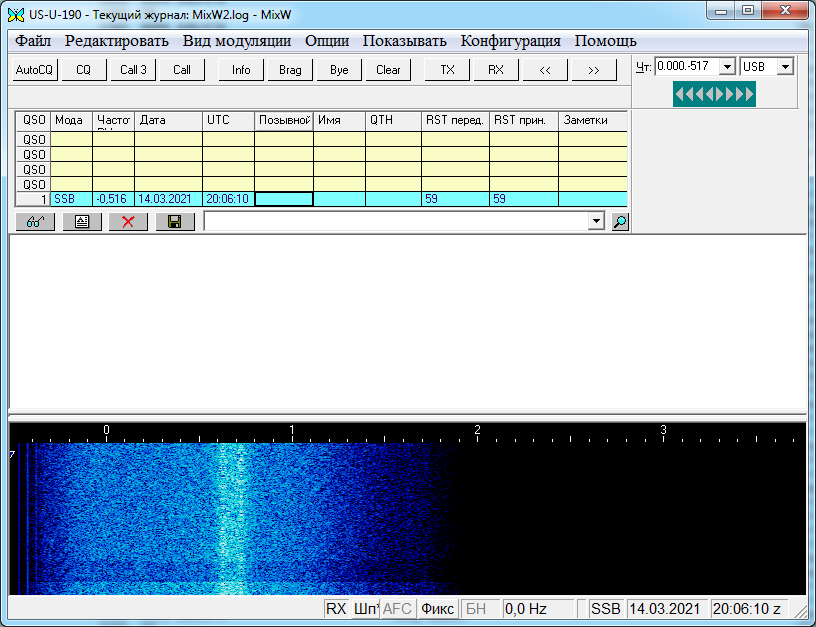Click the notes card icon button

tap(82, 222)
